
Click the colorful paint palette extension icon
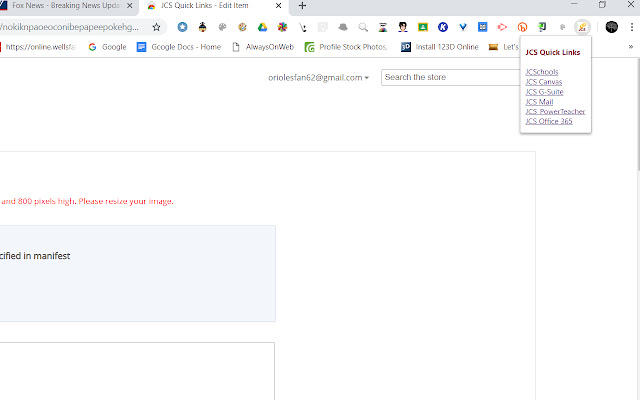coord(242,27)
